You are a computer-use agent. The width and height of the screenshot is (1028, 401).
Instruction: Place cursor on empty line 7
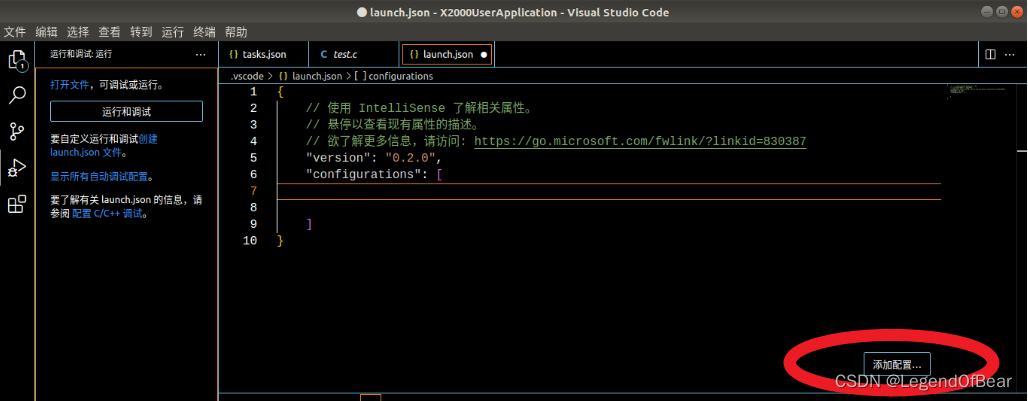click(608, 191)
